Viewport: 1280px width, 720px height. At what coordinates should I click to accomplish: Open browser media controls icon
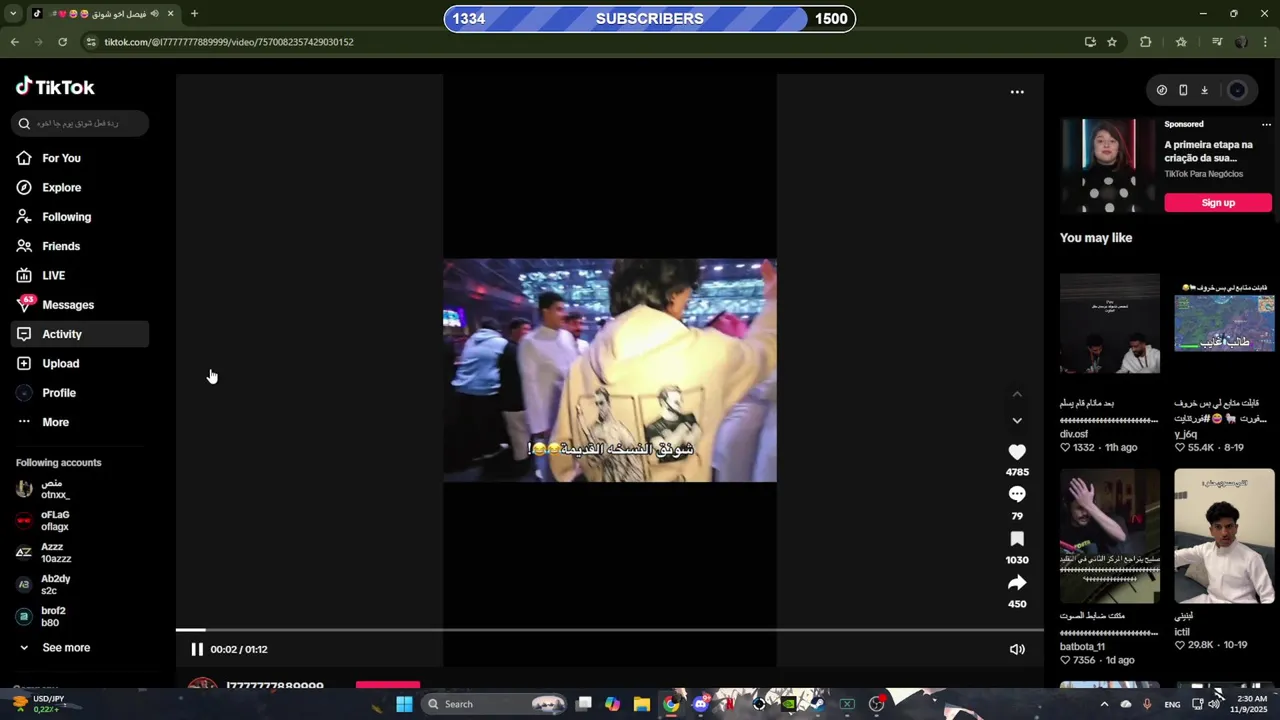tap(1217, 42)
